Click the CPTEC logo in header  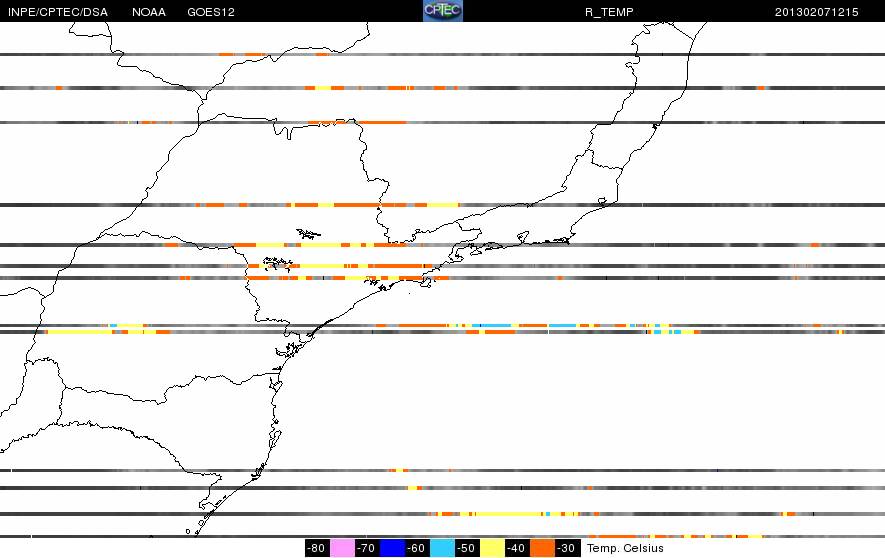click(x=442, y=11)
